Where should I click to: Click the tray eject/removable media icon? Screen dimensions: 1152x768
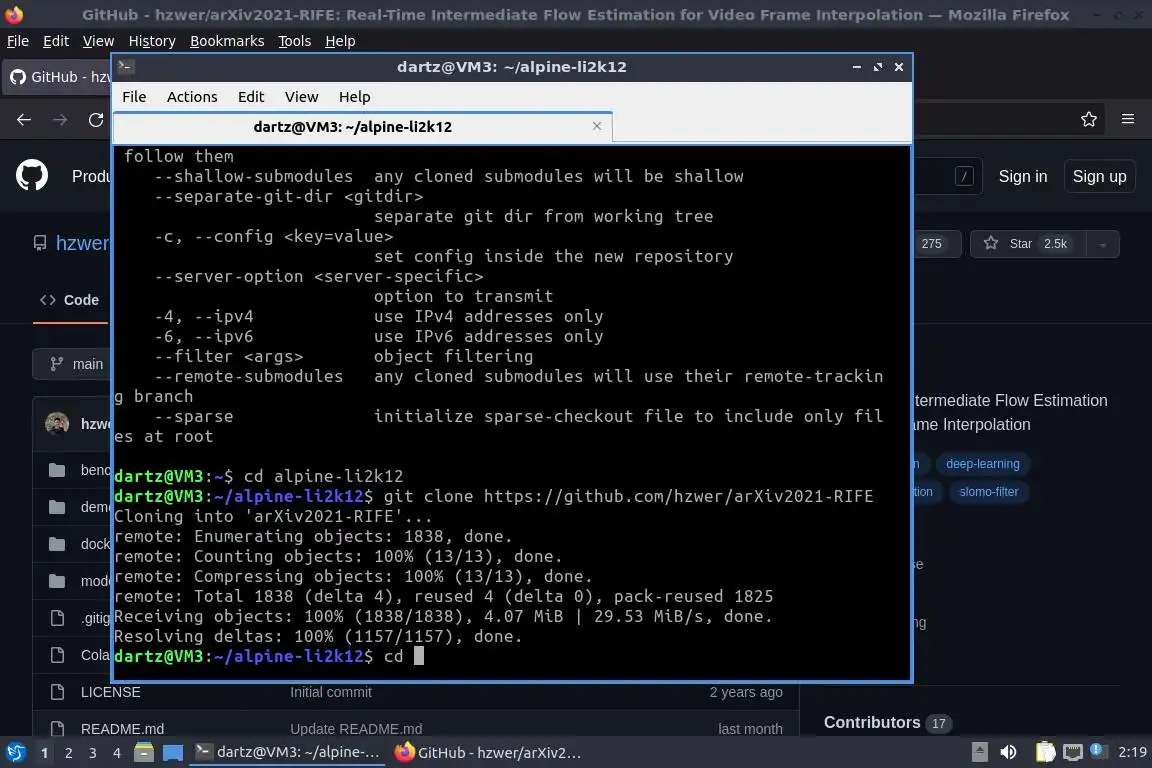[979, 753]
